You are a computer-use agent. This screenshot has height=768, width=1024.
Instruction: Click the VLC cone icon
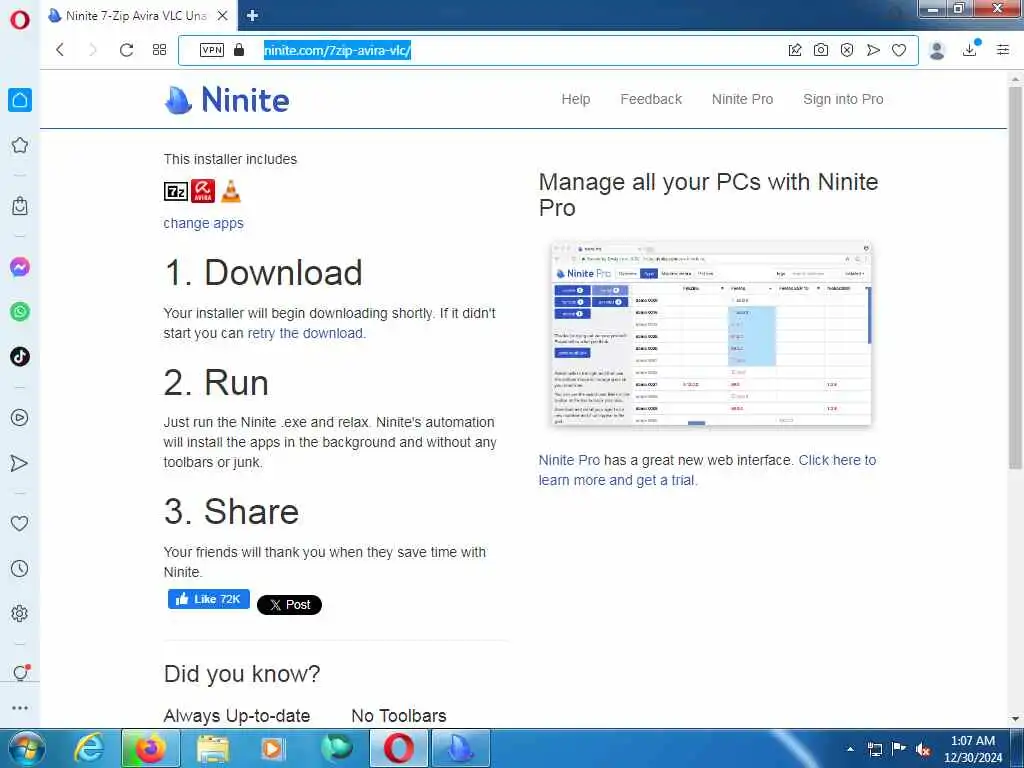tap(231, 191)
